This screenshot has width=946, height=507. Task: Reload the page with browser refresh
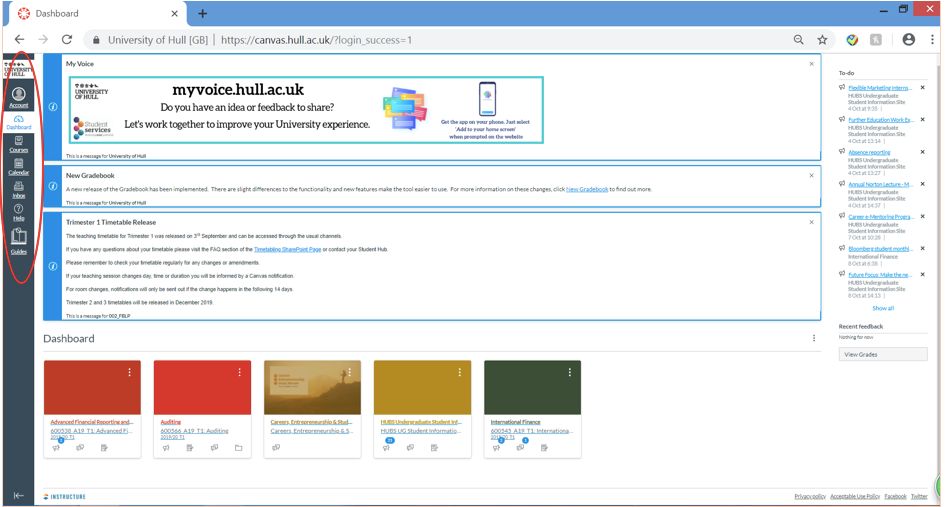tap(66, 40)
